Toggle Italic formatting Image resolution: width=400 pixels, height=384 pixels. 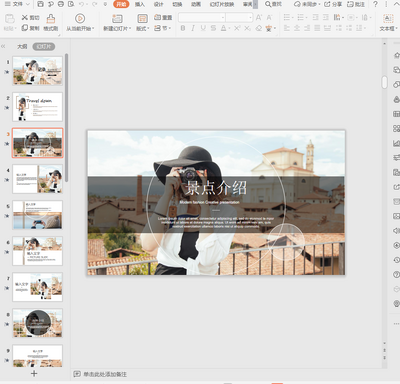193,28
